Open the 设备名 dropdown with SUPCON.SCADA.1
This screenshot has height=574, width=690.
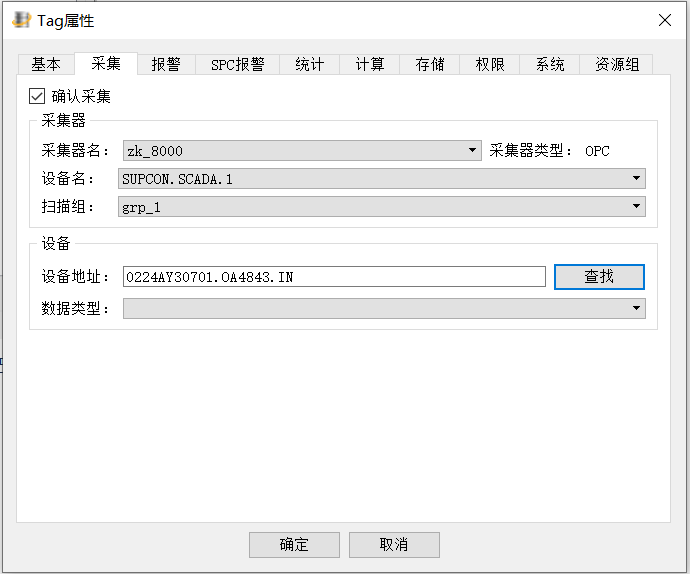click(382, 178)
